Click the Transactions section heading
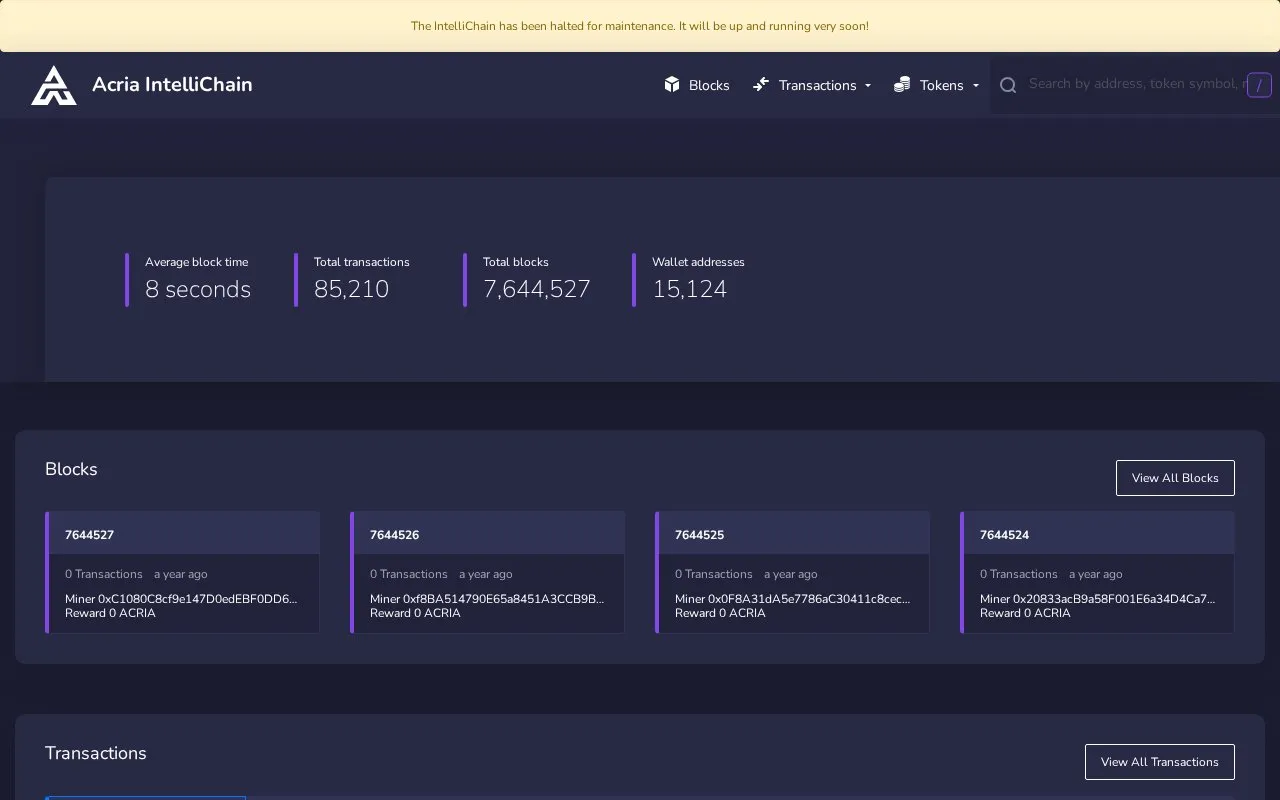The height and width of the screenshot is (800, 1280). 96,753
